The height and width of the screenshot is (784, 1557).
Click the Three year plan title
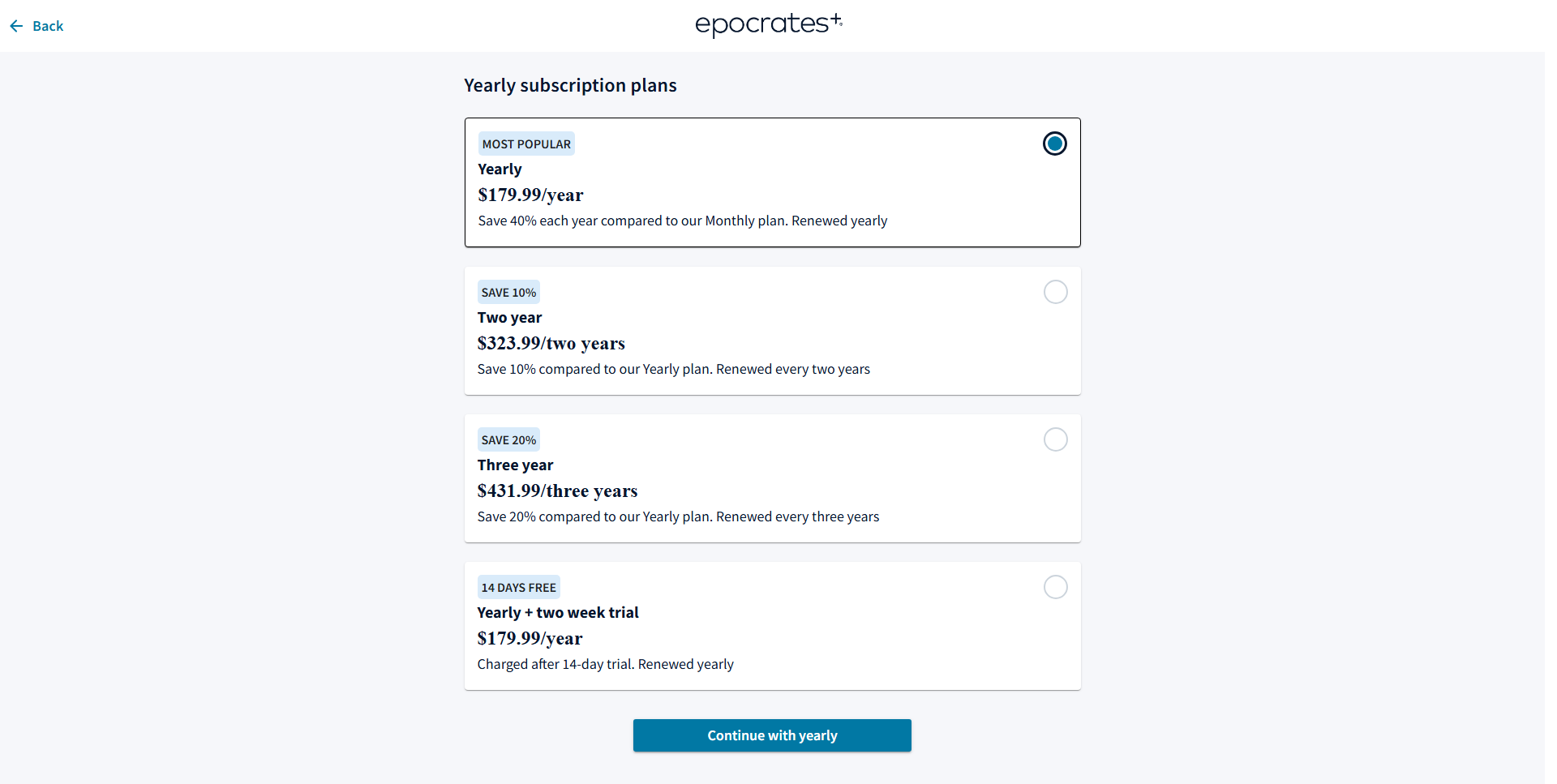tap(515, 465)
